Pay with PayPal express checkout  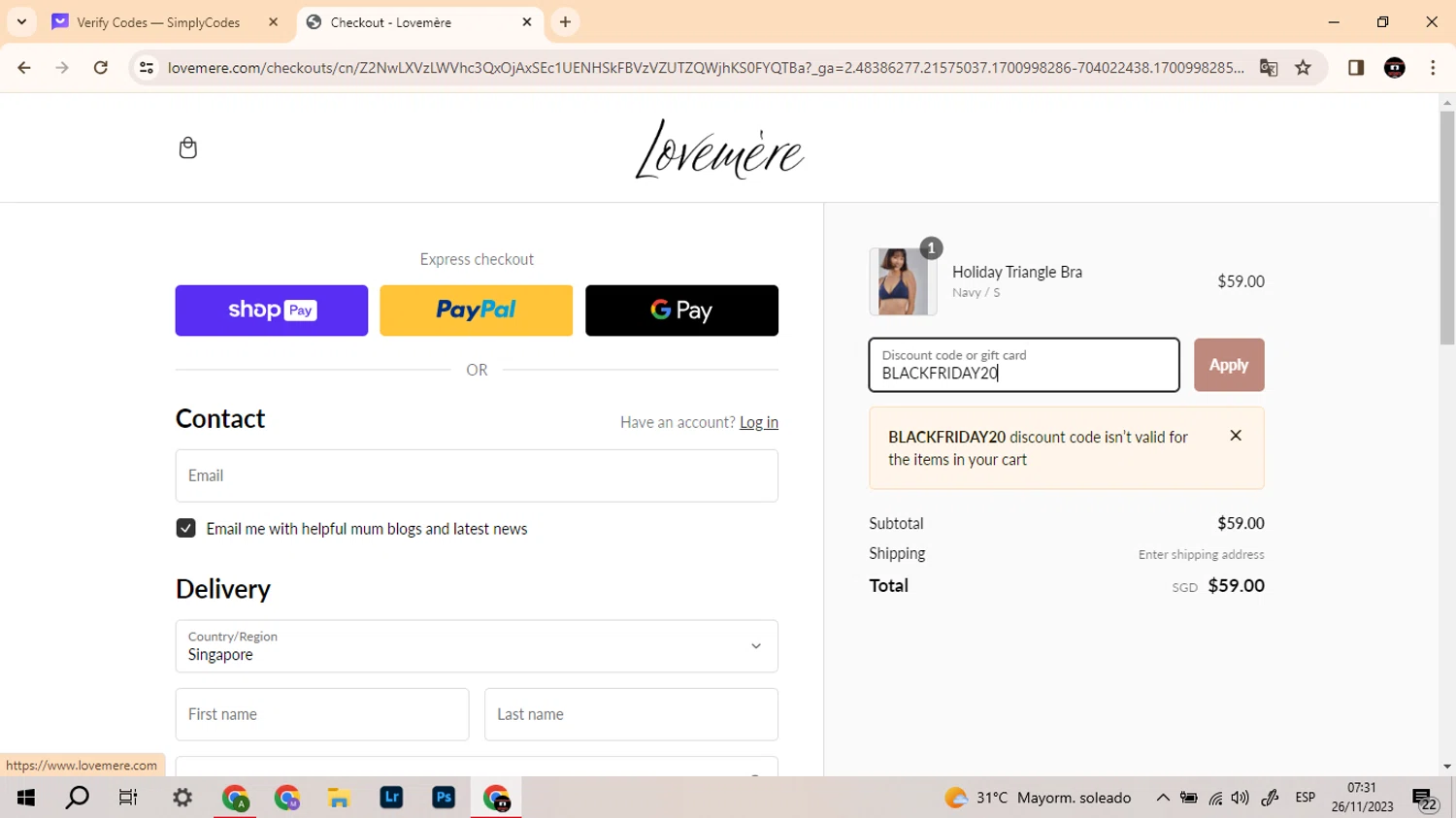(477, 311)
